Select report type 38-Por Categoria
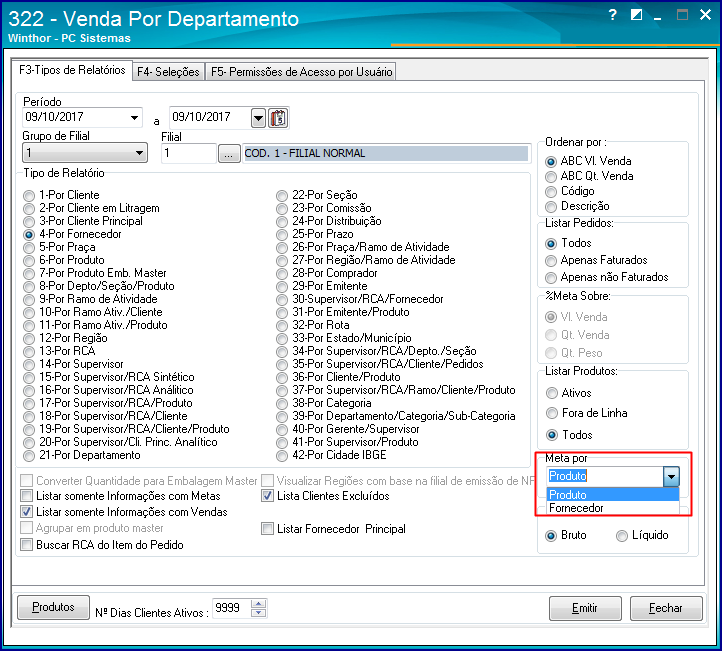This screenshot has width=722, height=651. point(324,403)
